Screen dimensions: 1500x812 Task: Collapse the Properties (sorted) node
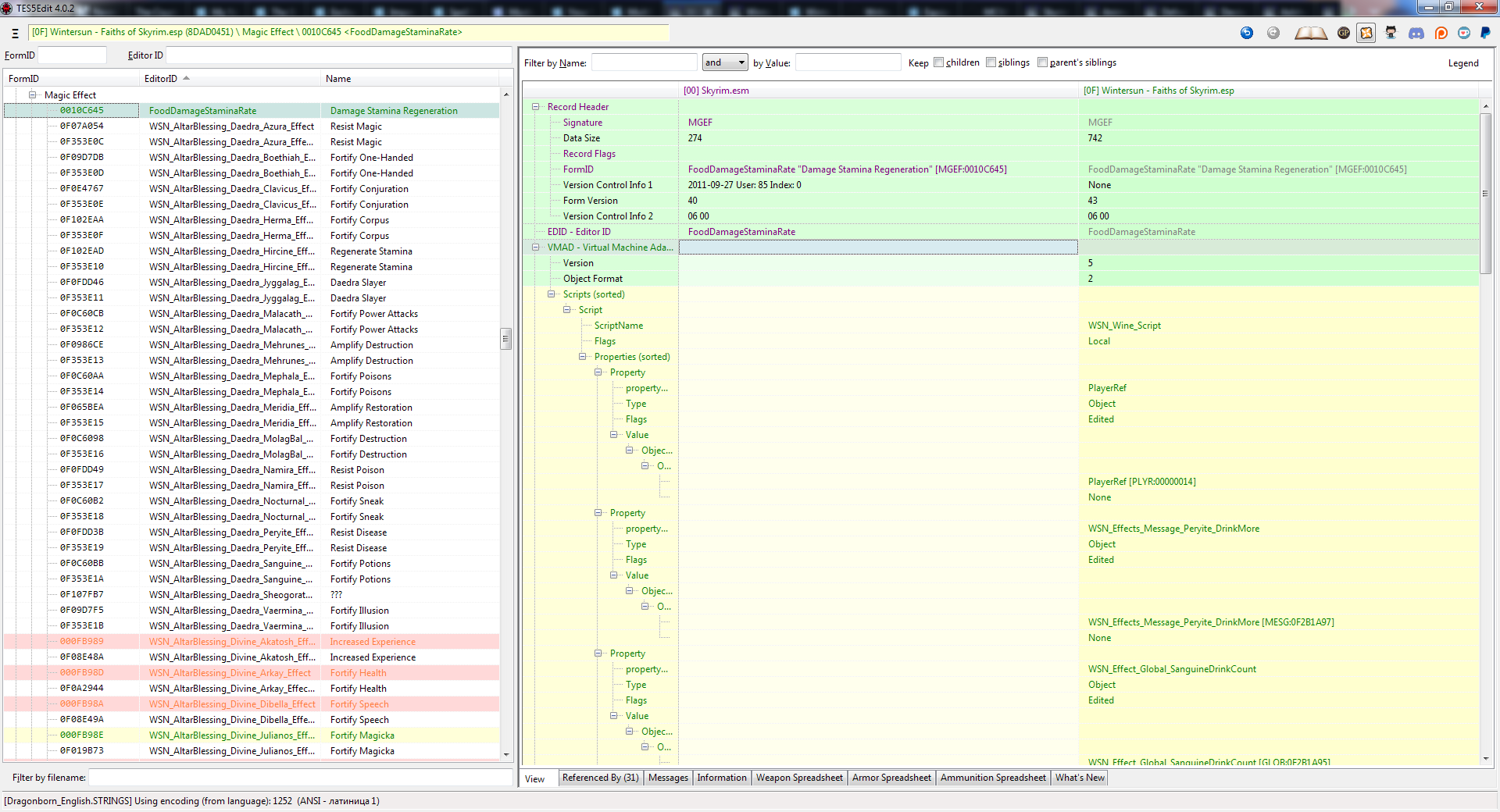(x=583, y=357)
